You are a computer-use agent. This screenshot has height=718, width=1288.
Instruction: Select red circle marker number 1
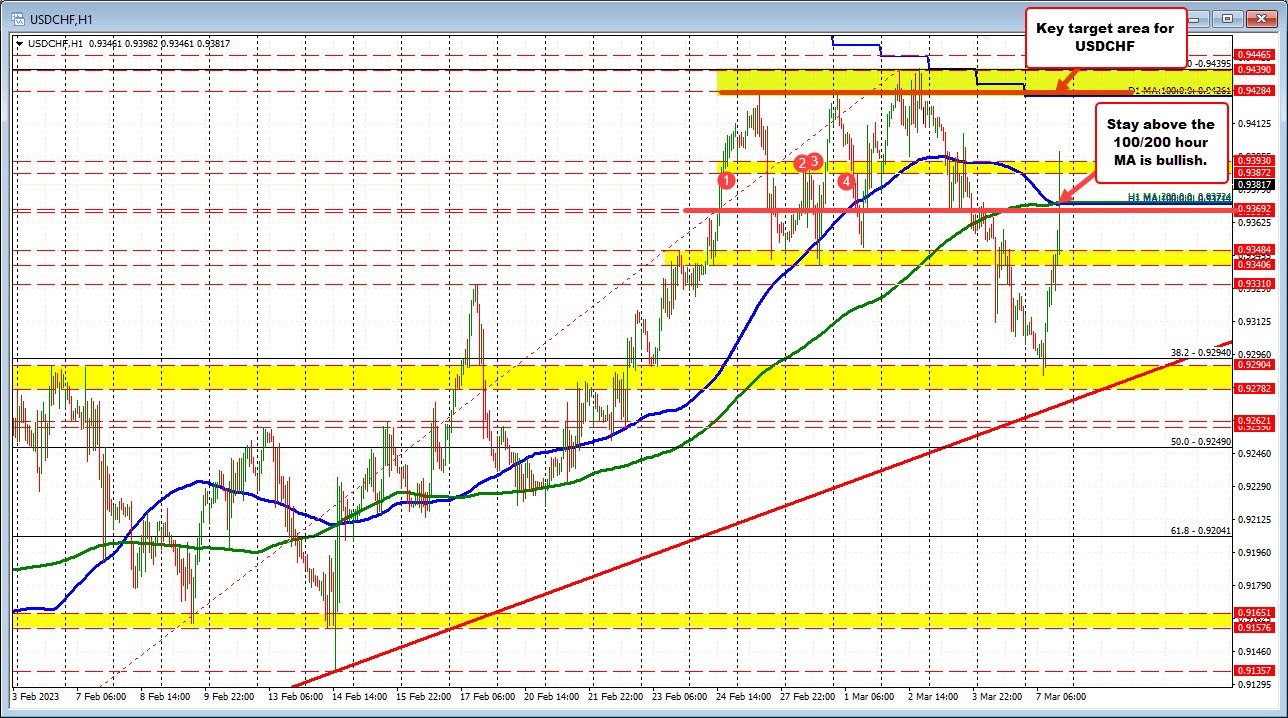(x=727, y=180)
